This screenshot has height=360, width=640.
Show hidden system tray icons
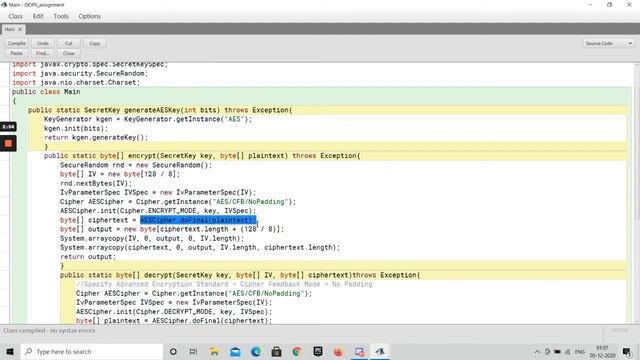537,351
